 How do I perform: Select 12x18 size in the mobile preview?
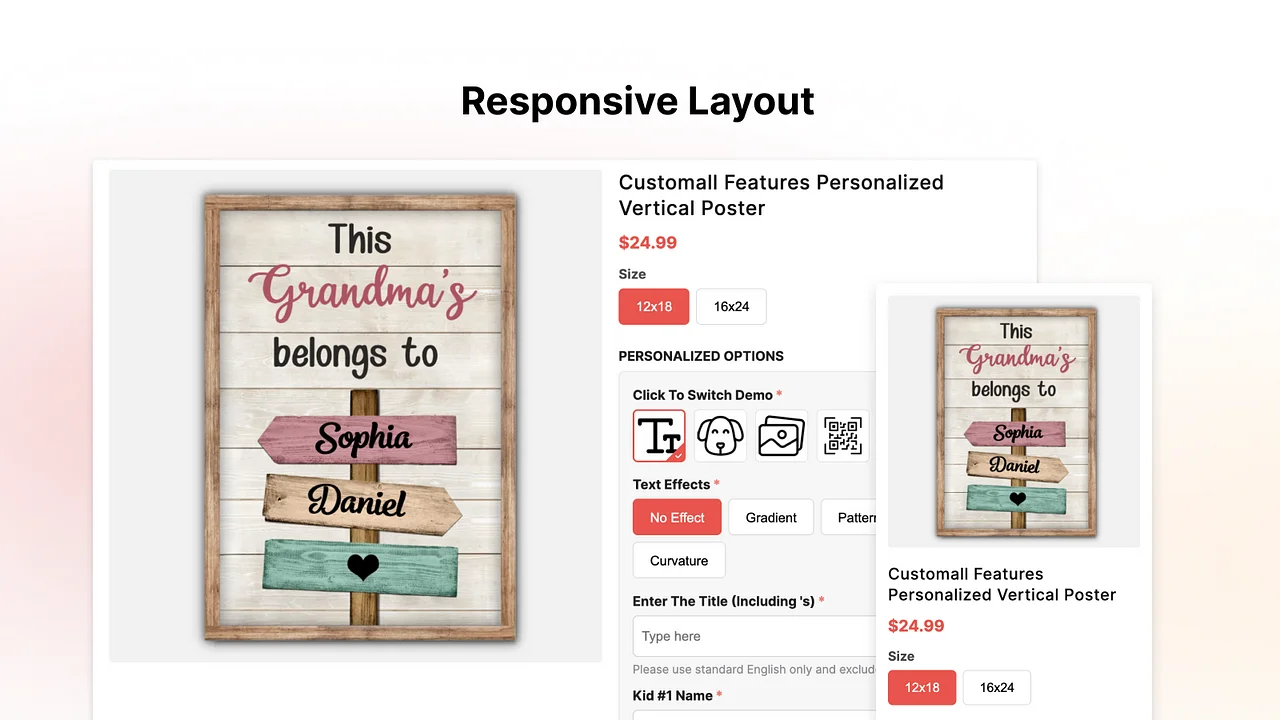(922, 688)
